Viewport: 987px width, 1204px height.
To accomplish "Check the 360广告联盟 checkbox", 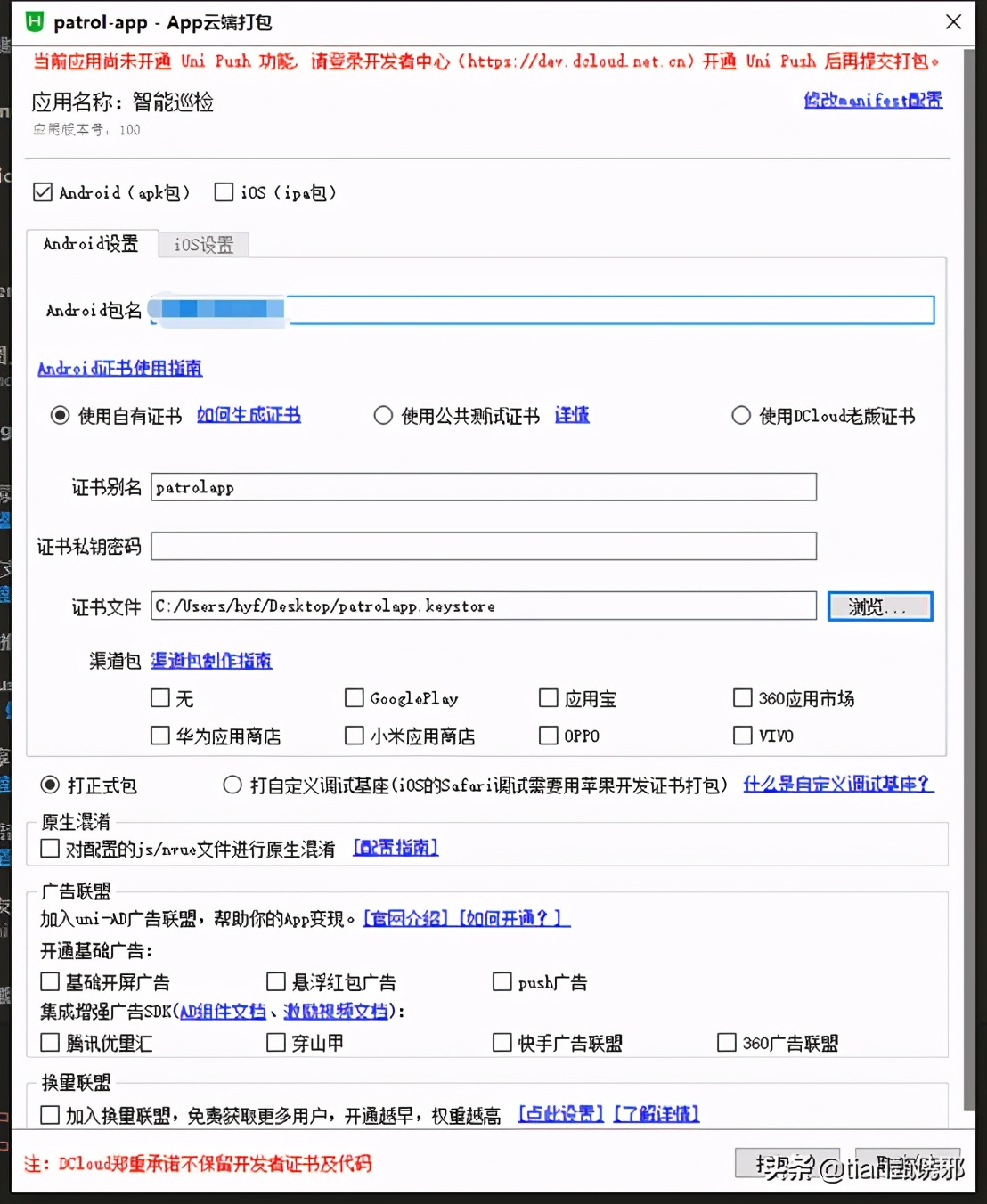I will (x=727, y=1042).
